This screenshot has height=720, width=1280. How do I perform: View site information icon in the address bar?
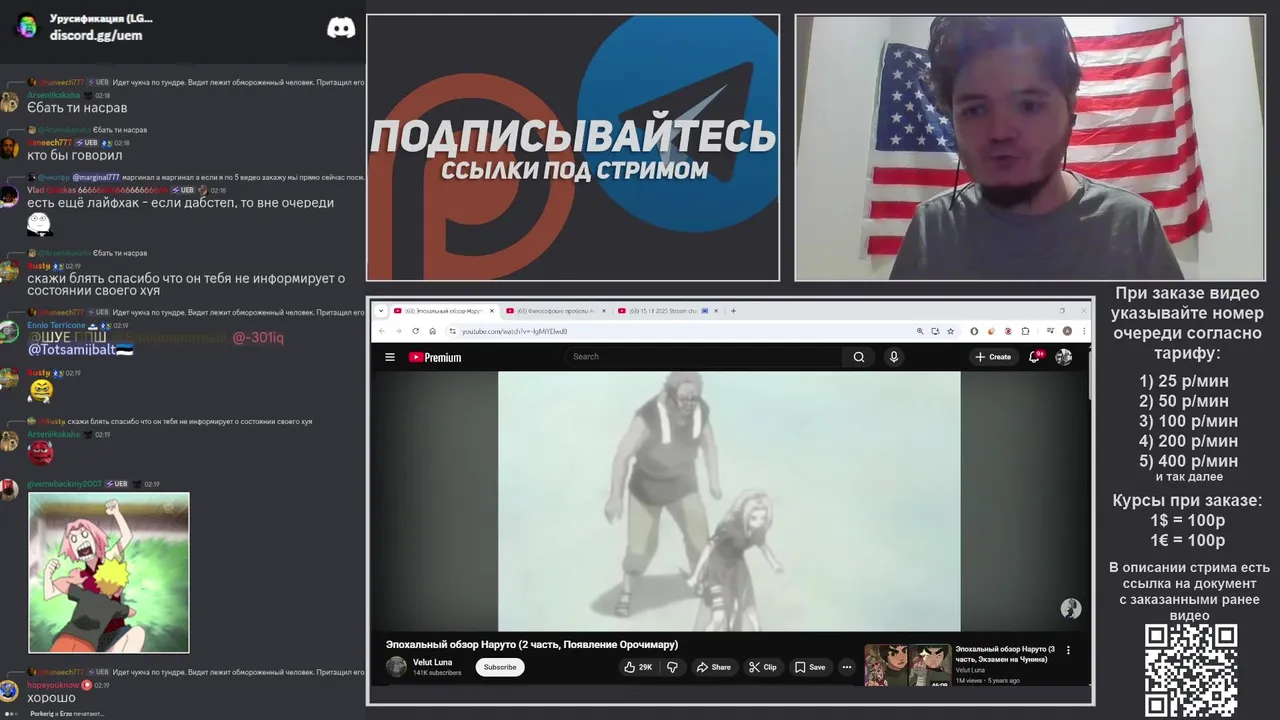(452, 331)
